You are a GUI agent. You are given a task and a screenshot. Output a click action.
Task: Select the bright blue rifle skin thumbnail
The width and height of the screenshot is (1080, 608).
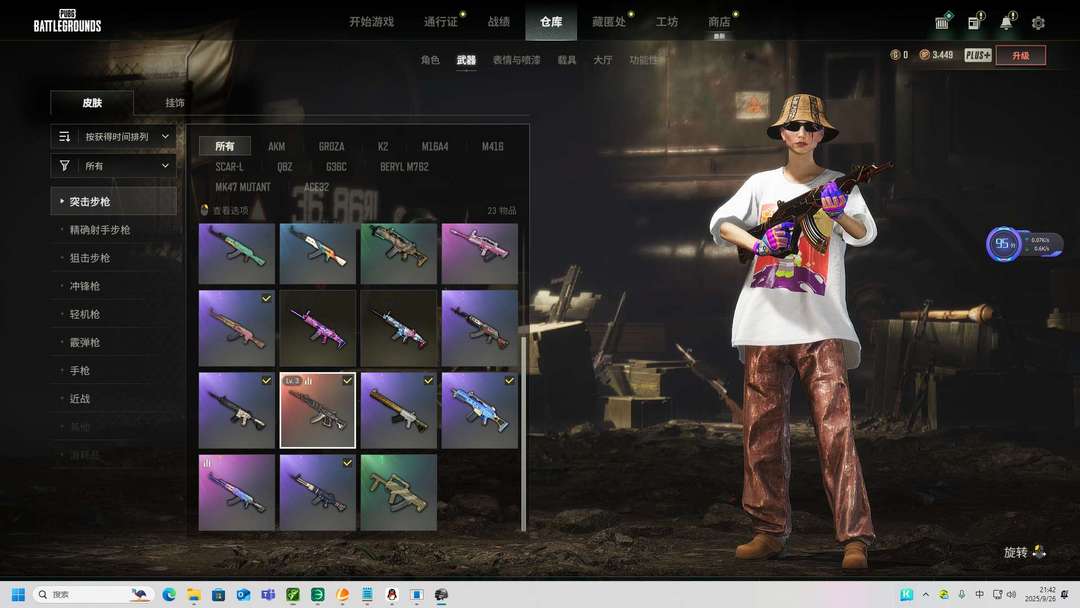[479, 410]
